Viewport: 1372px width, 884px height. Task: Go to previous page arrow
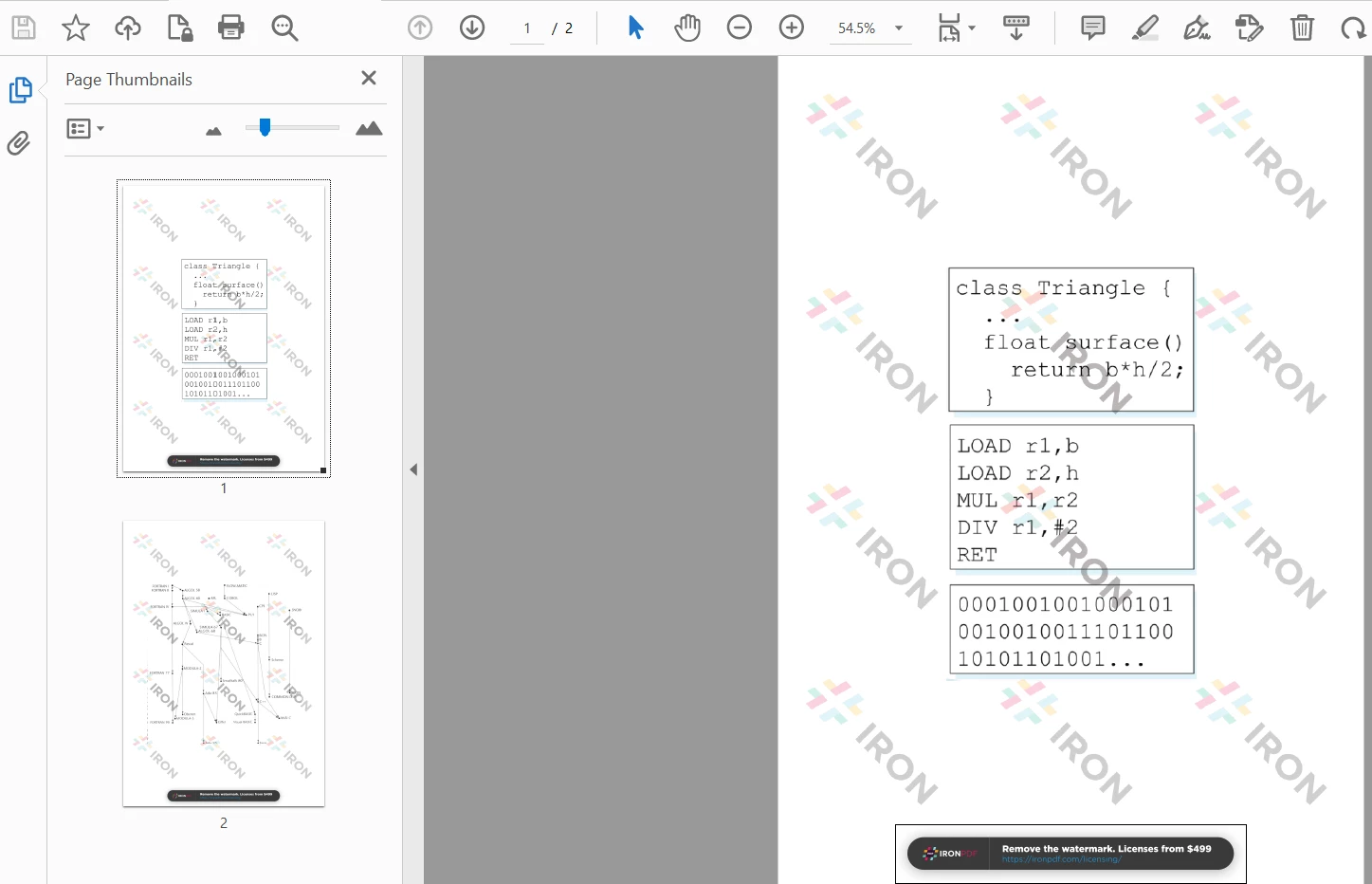pyautogui.click(x=420, y=28)
